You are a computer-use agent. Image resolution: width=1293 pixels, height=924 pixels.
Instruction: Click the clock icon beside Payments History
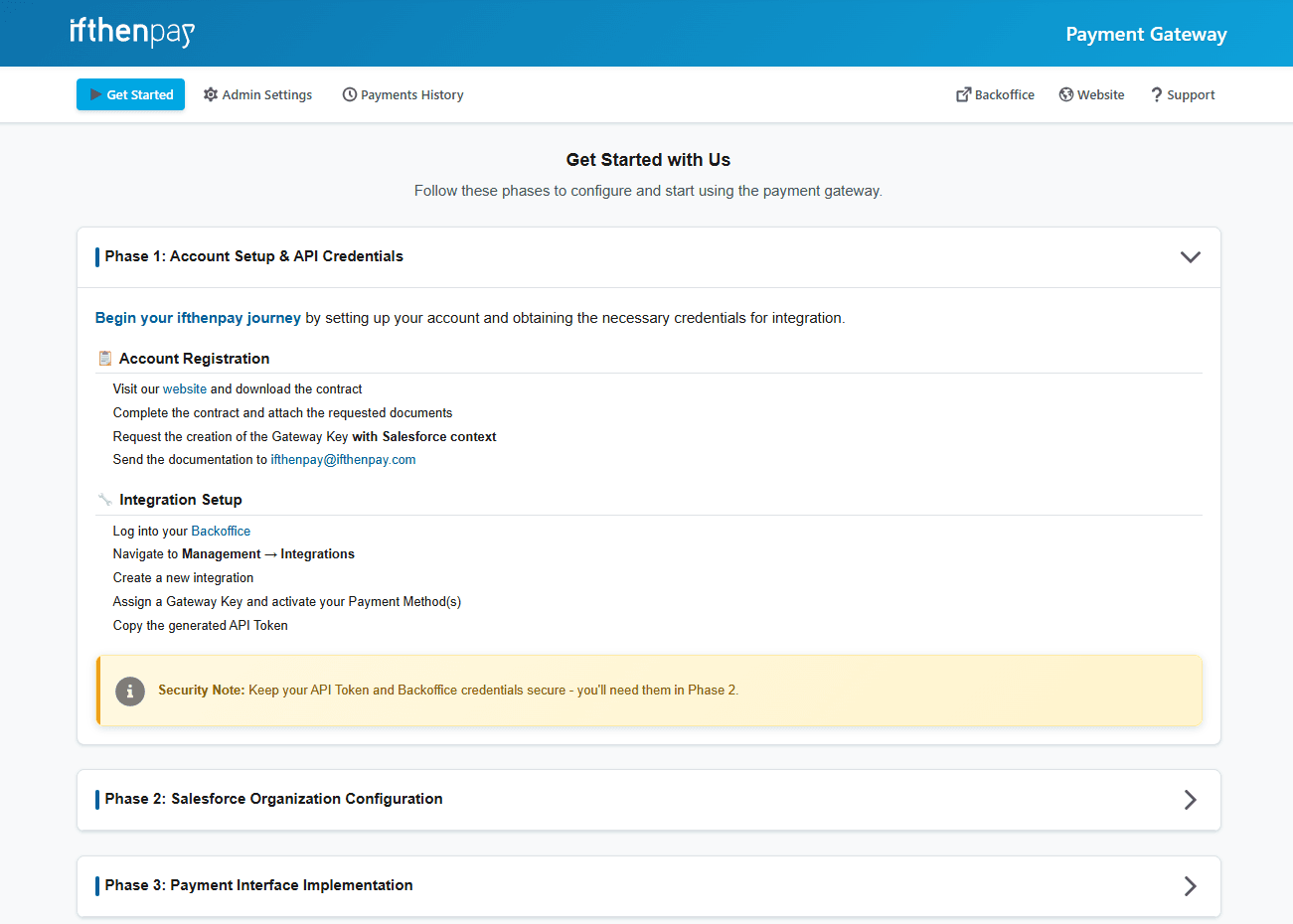[x=350, y=94]
